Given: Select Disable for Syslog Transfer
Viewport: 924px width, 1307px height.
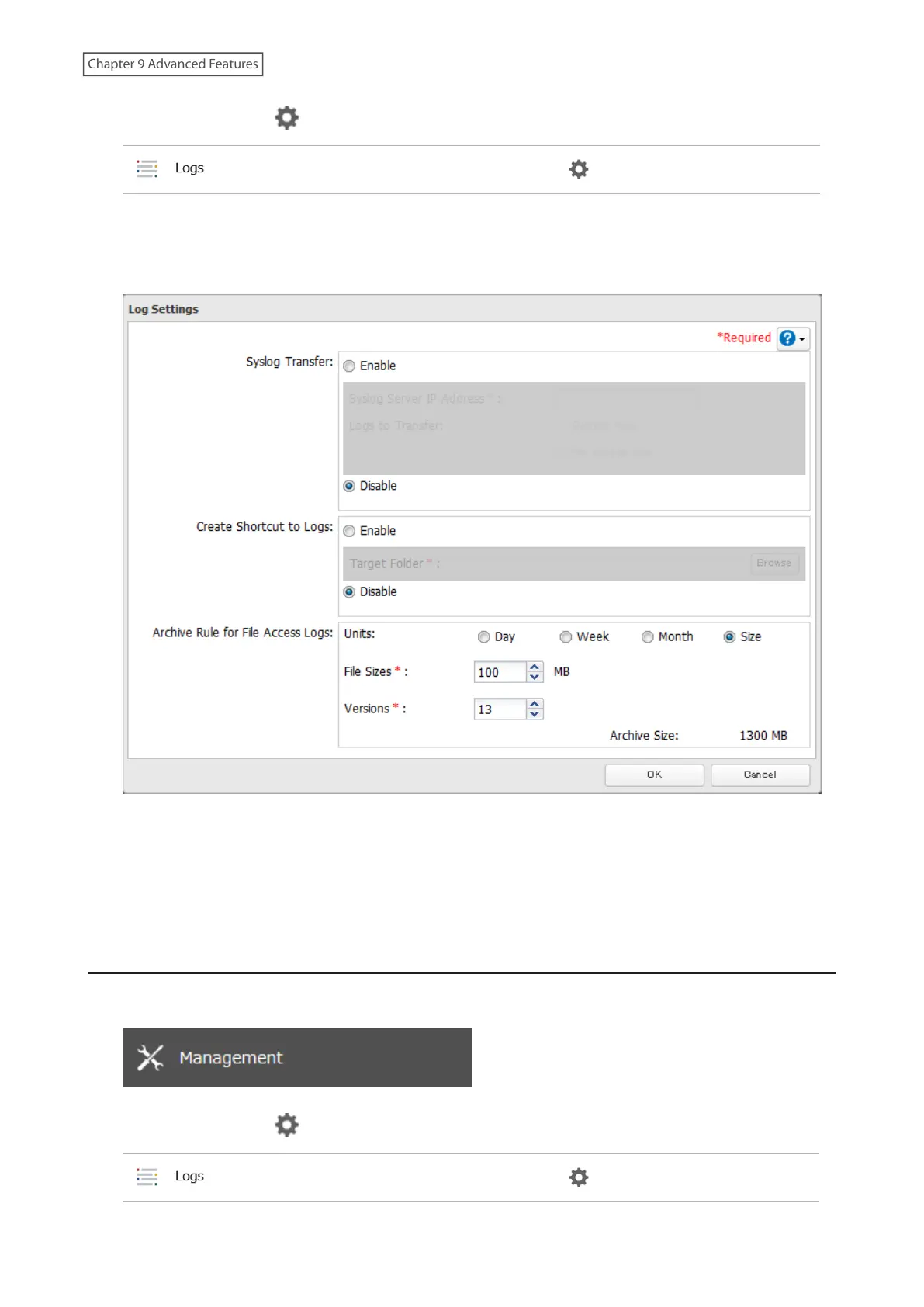Looking at the screenshot, I should tap(349, 486).
